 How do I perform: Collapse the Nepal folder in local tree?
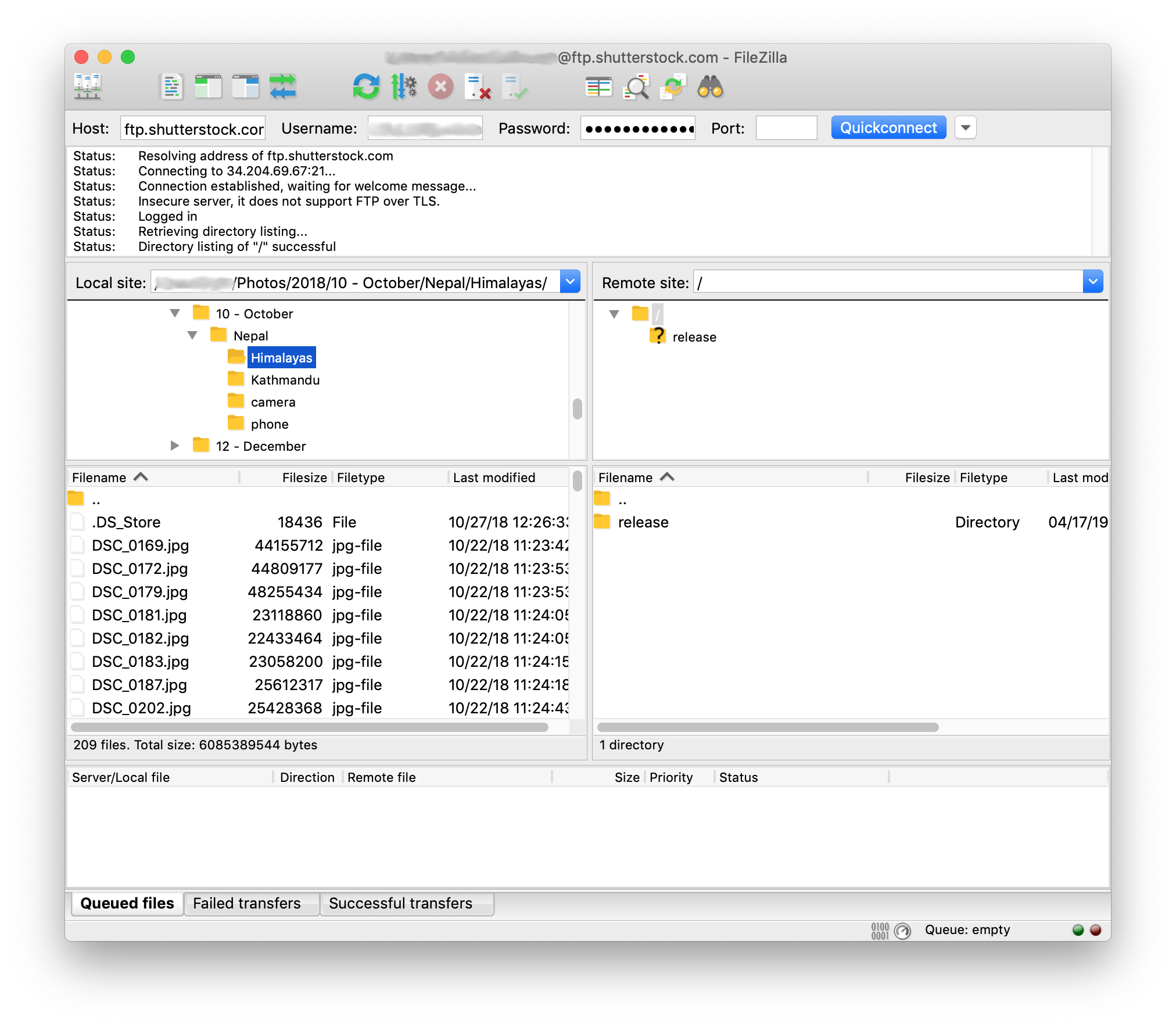(x=193, y=335)
